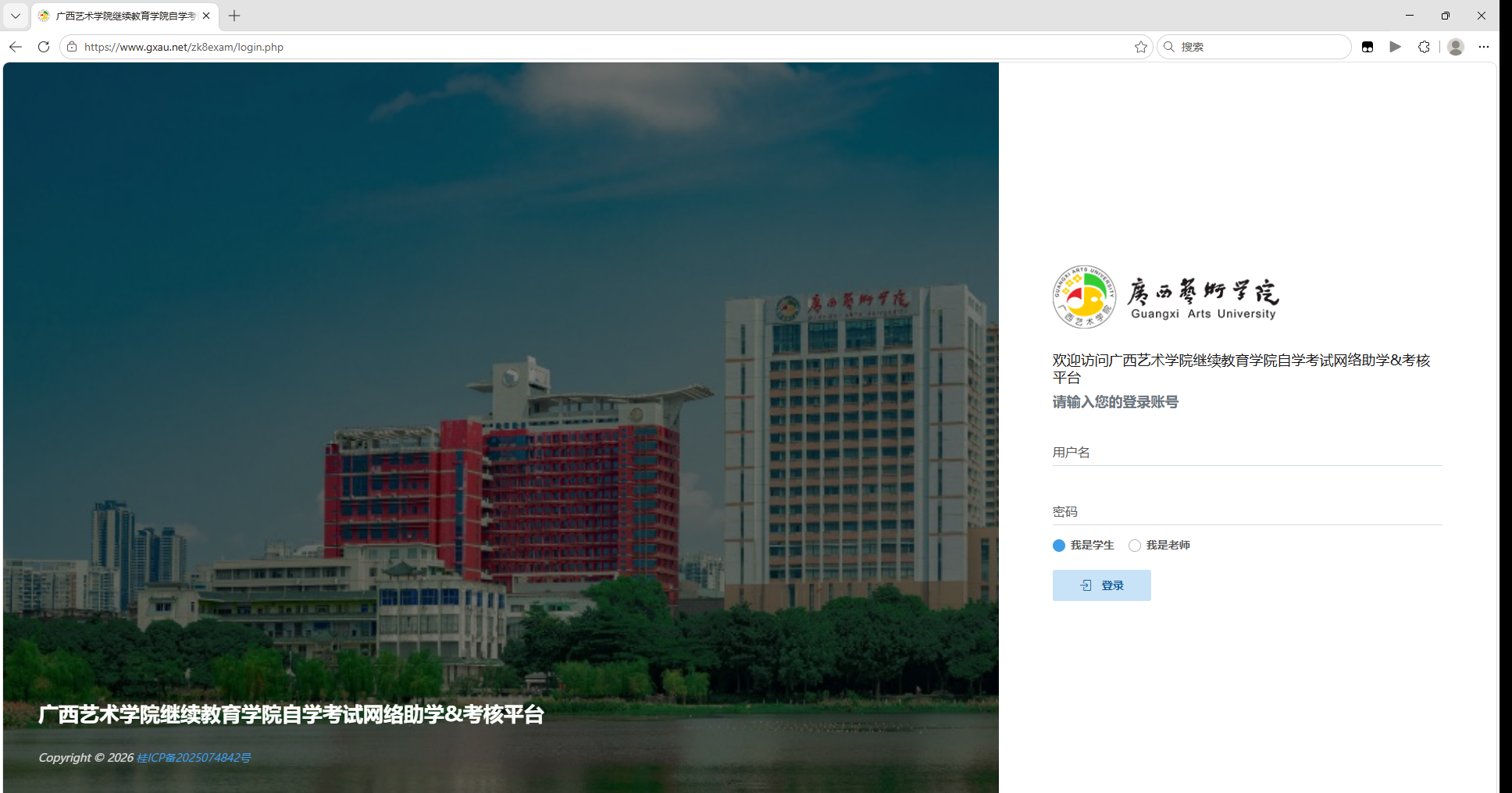Restore down the browser window
This screenshot has height=793, width=1512.
pyautogui.click(x=1446, y=16)
